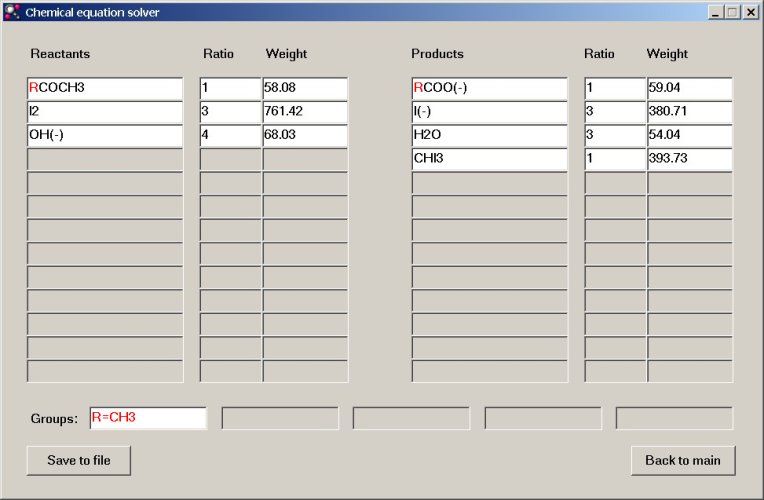Screen dimensions: 764x500
Task: Click the Groups label
Action: point(54,419)
